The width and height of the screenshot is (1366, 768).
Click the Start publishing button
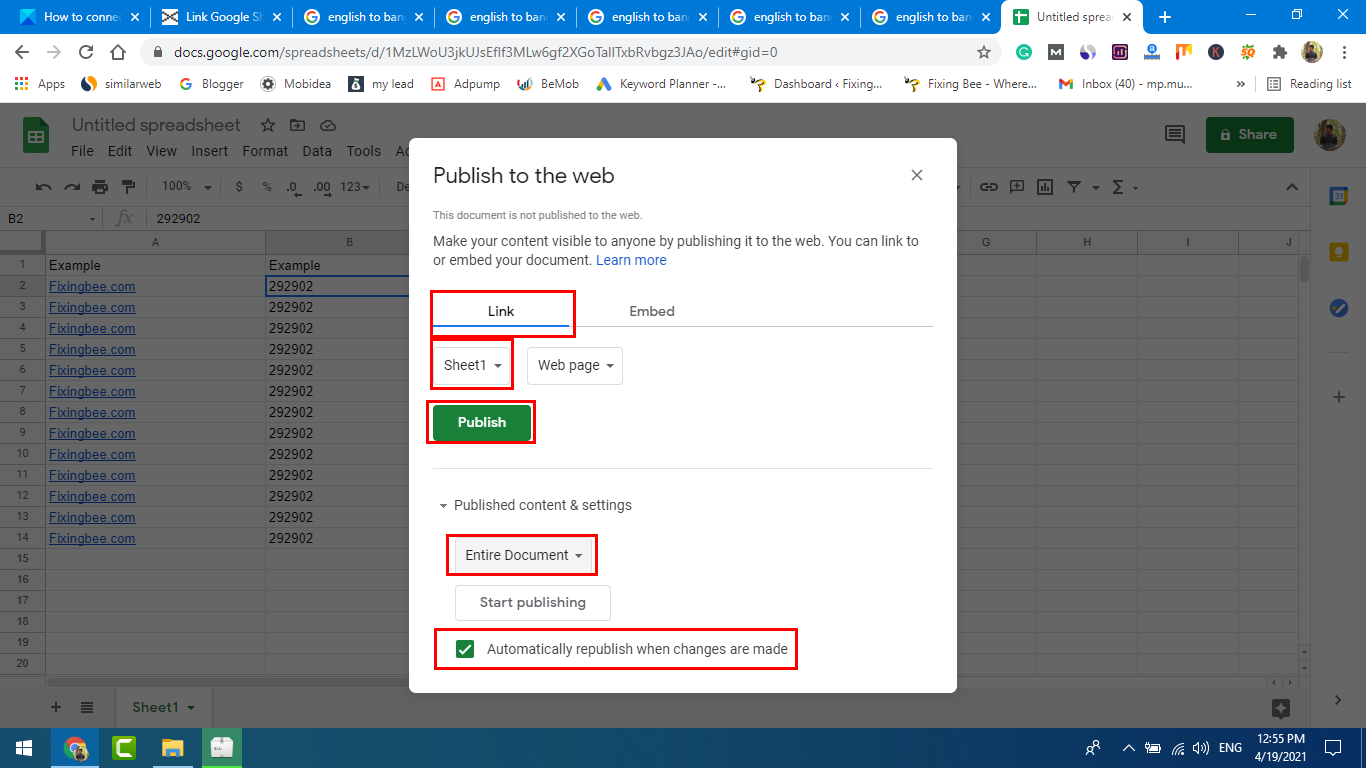point(532,602)
